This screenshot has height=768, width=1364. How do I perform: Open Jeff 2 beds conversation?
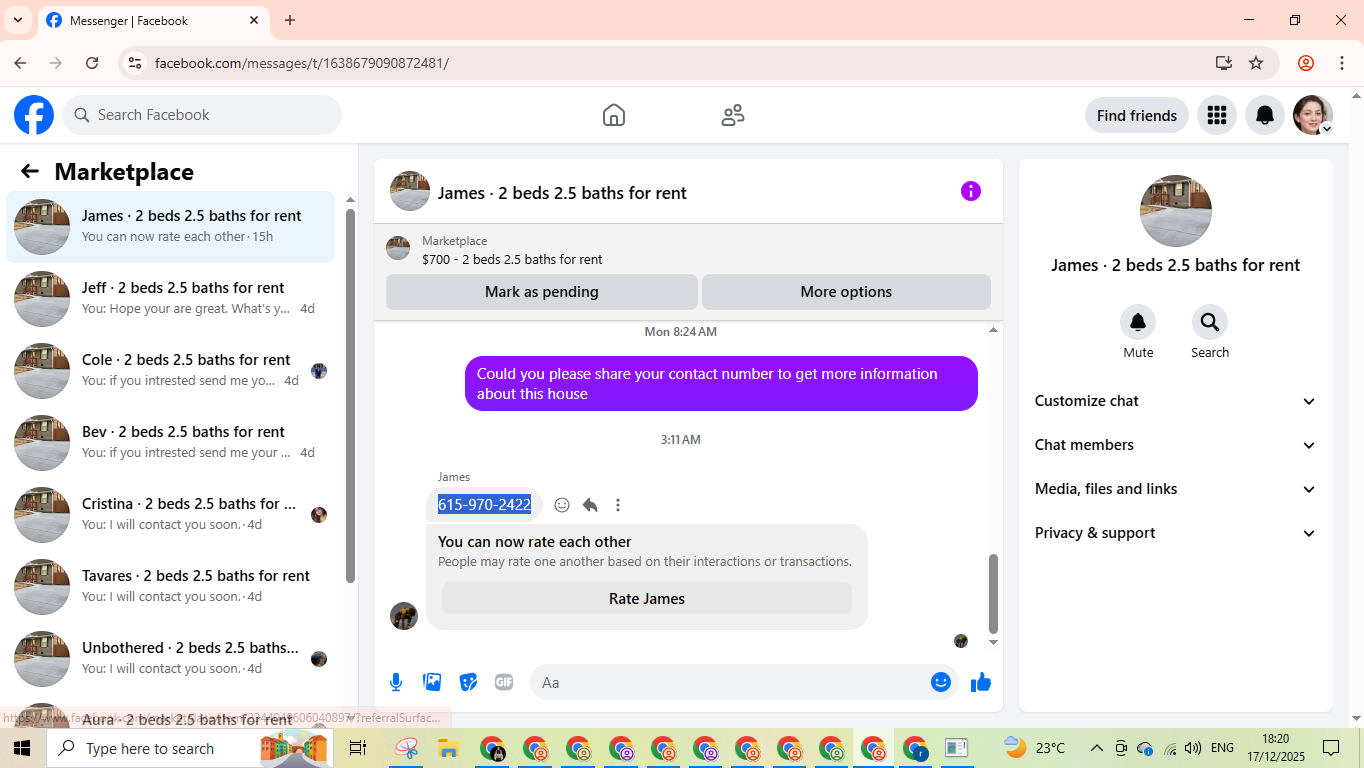point(171,299)
